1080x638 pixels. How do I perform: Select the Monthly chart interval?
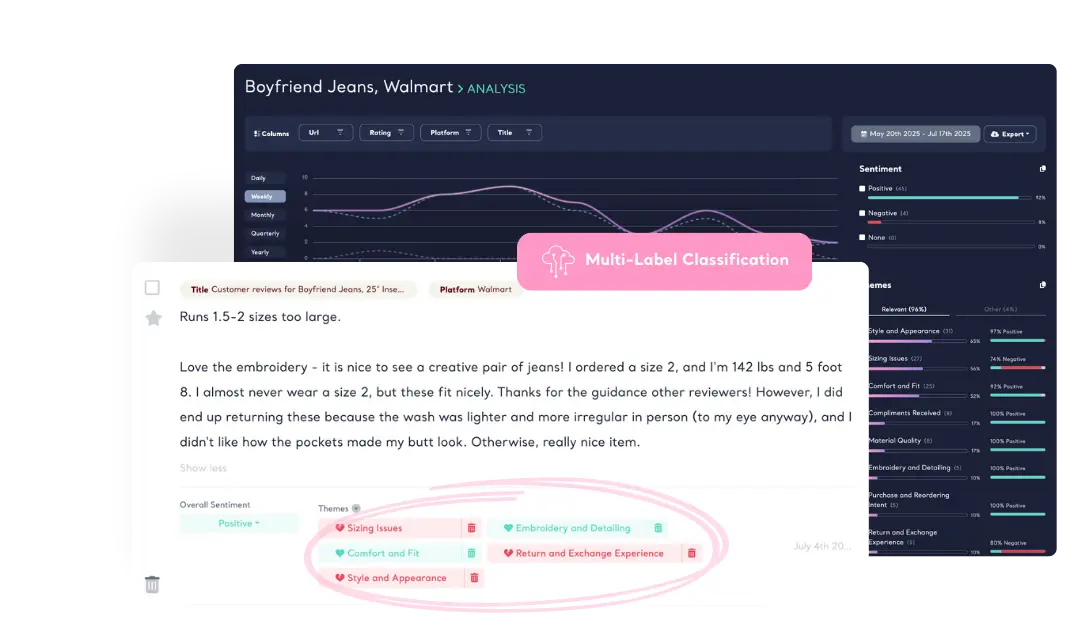click(264, 215)
